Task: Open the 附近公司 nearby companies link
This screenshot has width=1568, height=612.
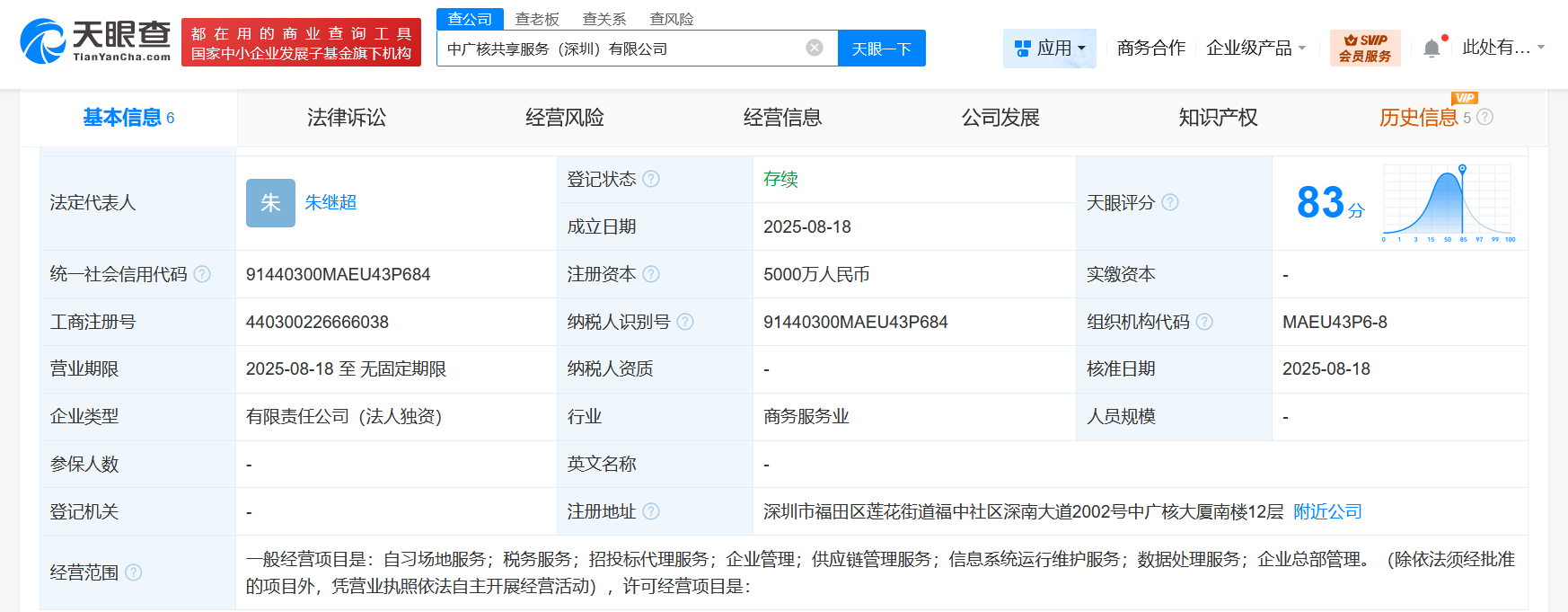Action: (x=1327, y=511)
